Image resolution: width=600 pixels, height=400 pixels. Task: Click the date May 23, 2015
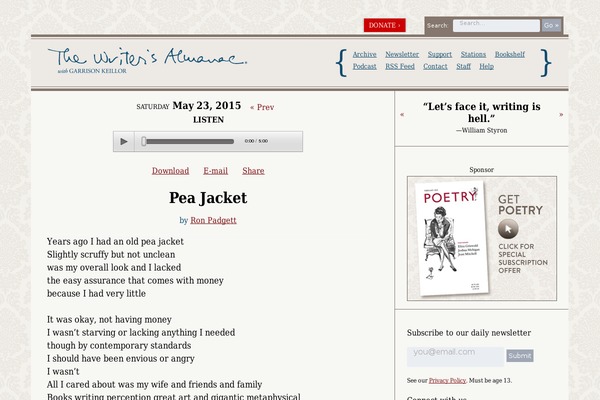[x=207, y=106]
